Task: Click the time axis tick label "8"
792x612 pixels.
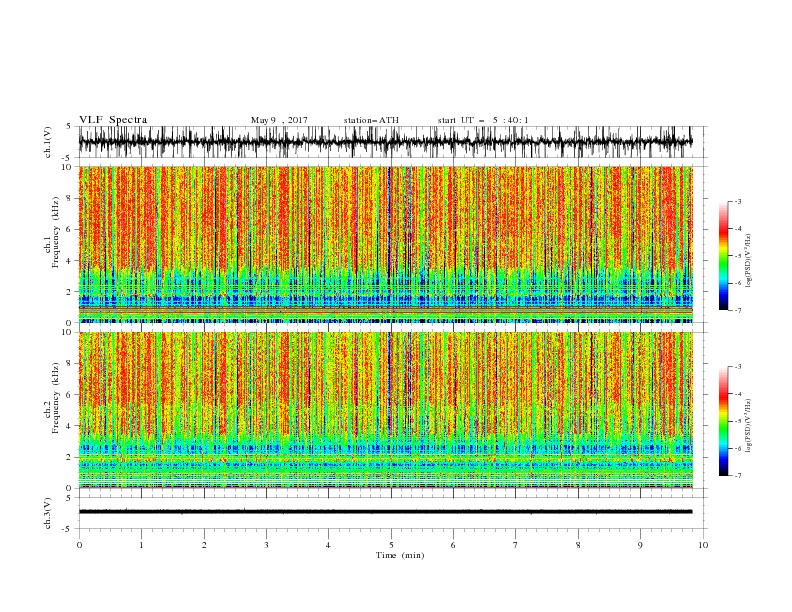Action: coord(578,545)
